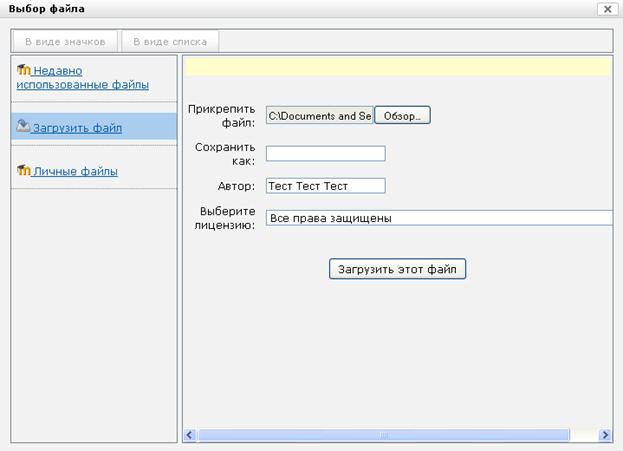Close the Выбор файла dialog

(607, 9)
